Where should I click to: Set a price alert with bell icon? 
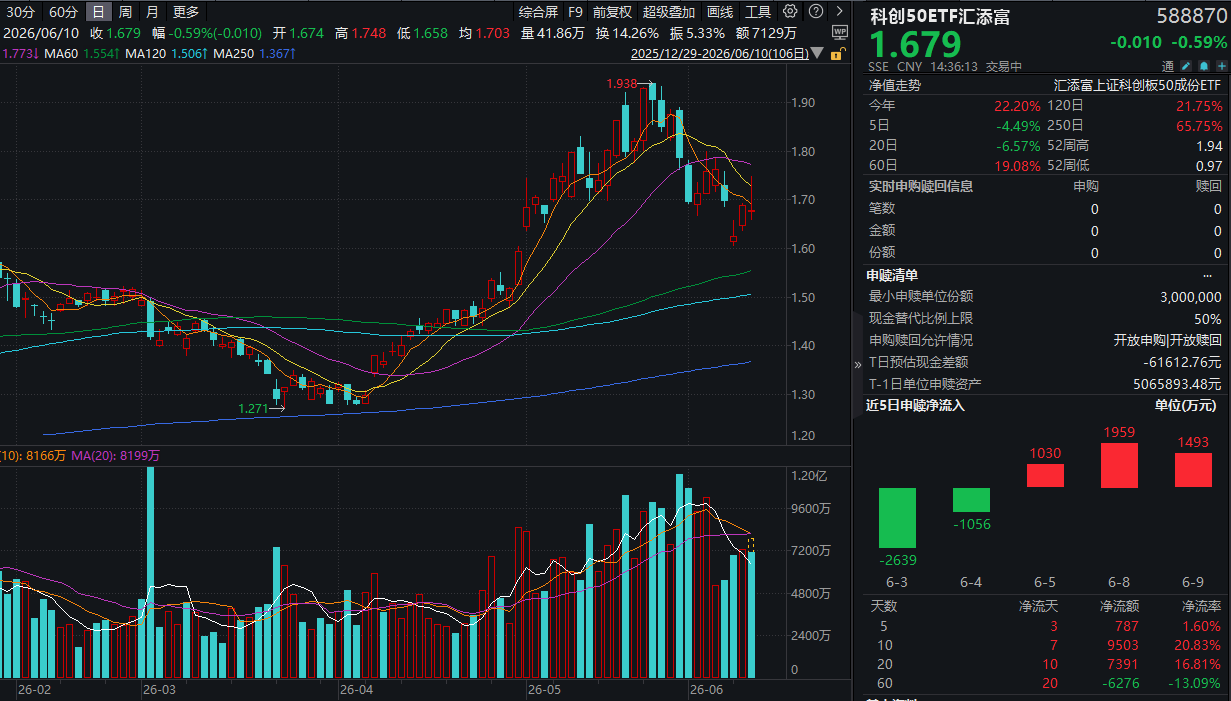1204,66
